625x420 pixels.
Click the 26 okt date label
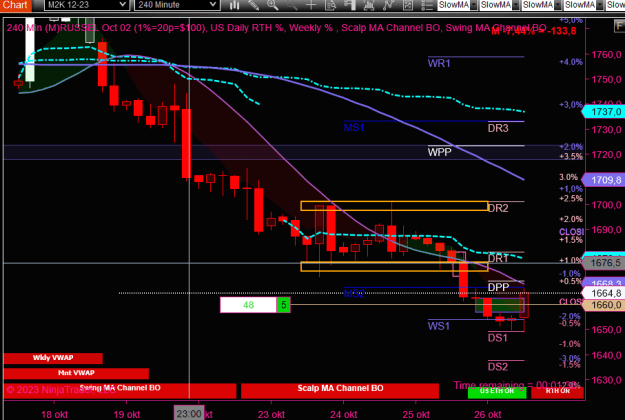[487, 414]
